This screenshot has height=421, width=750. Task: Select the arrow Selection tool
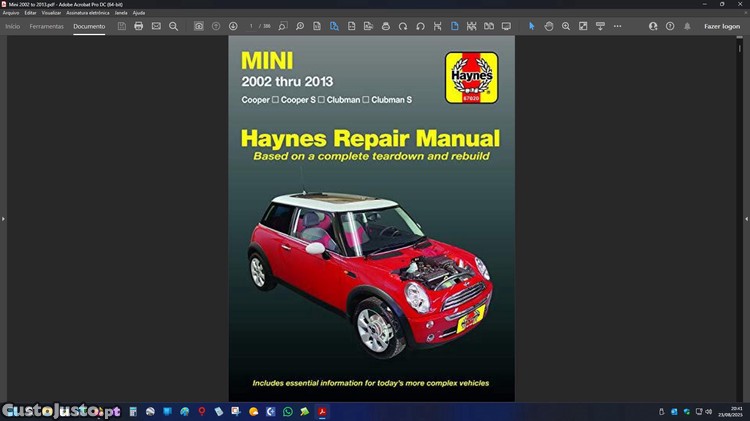click(x=531, y=26)
